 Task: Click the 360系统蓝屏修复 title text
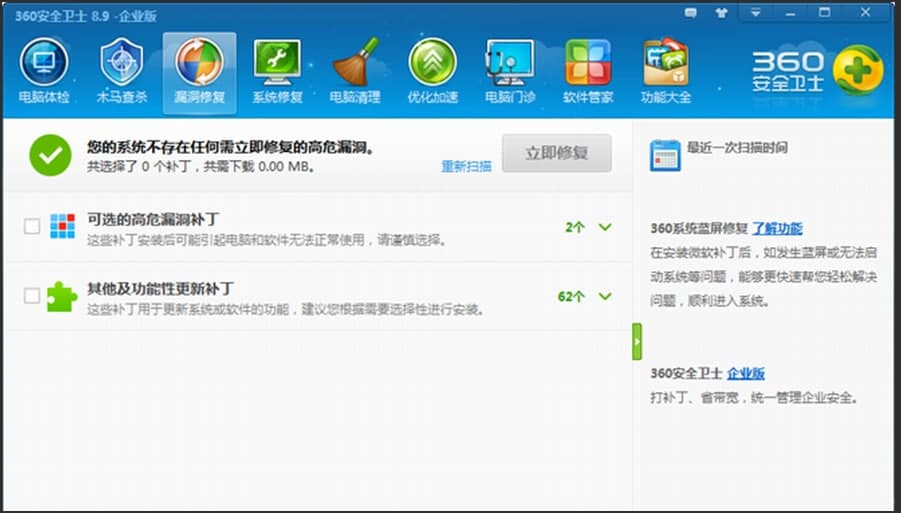pos(699,228)
